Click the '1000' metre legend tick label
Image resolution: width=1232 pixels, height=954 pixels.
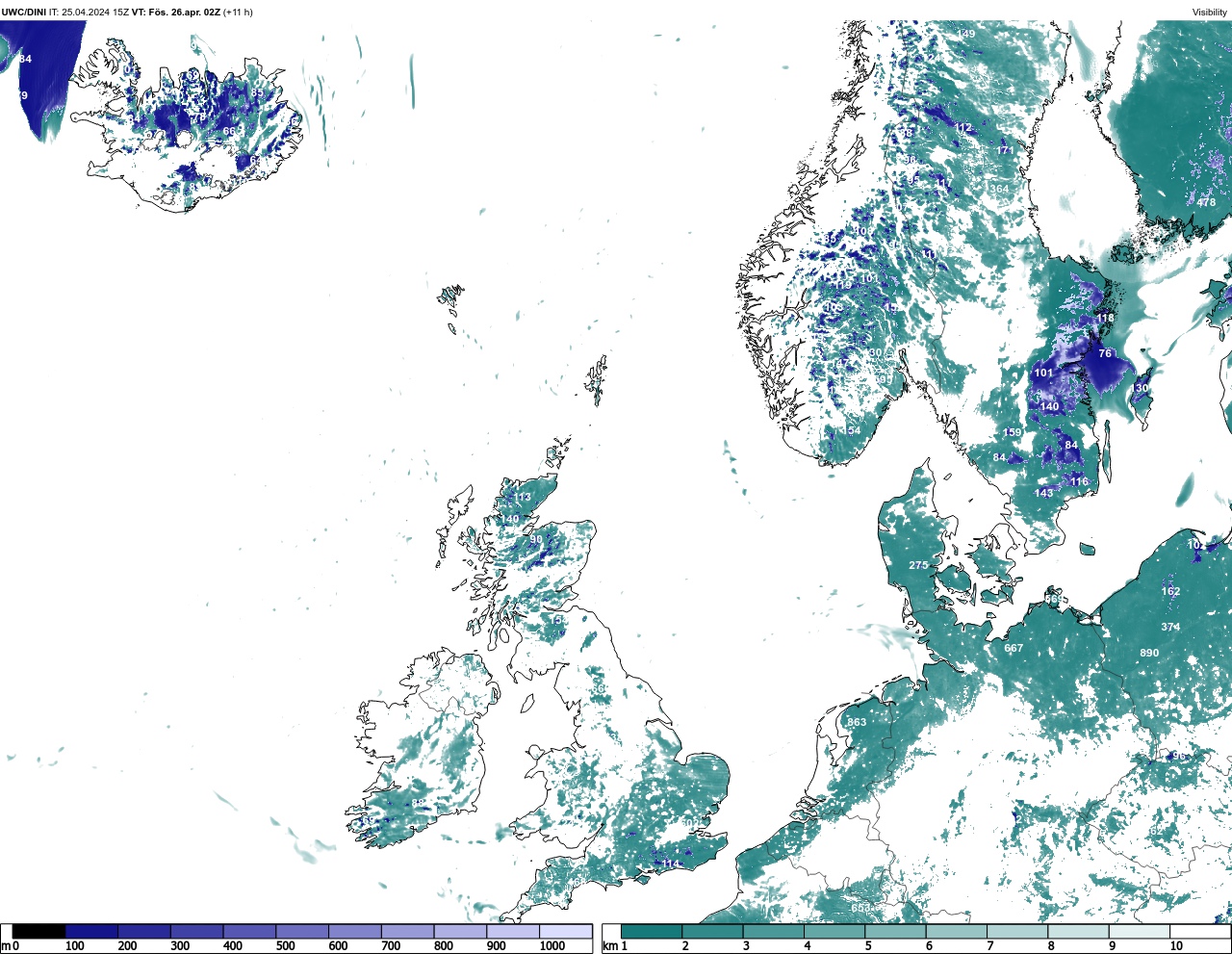pyautogui.click(x=552, y=946)
